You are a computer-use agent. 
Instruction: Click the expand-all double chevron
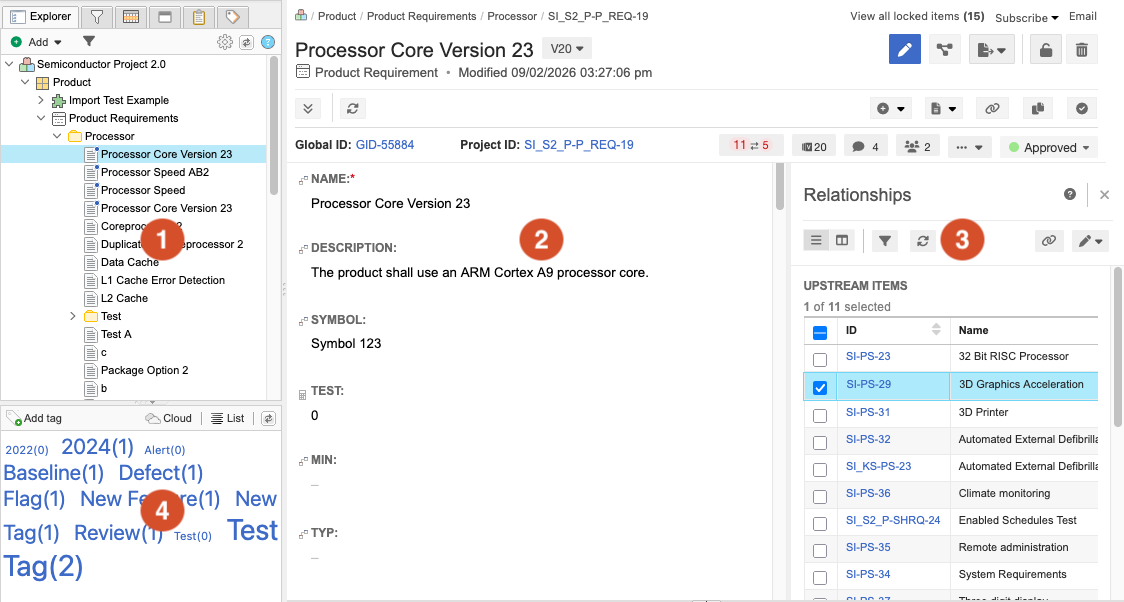tap(308, 108)
